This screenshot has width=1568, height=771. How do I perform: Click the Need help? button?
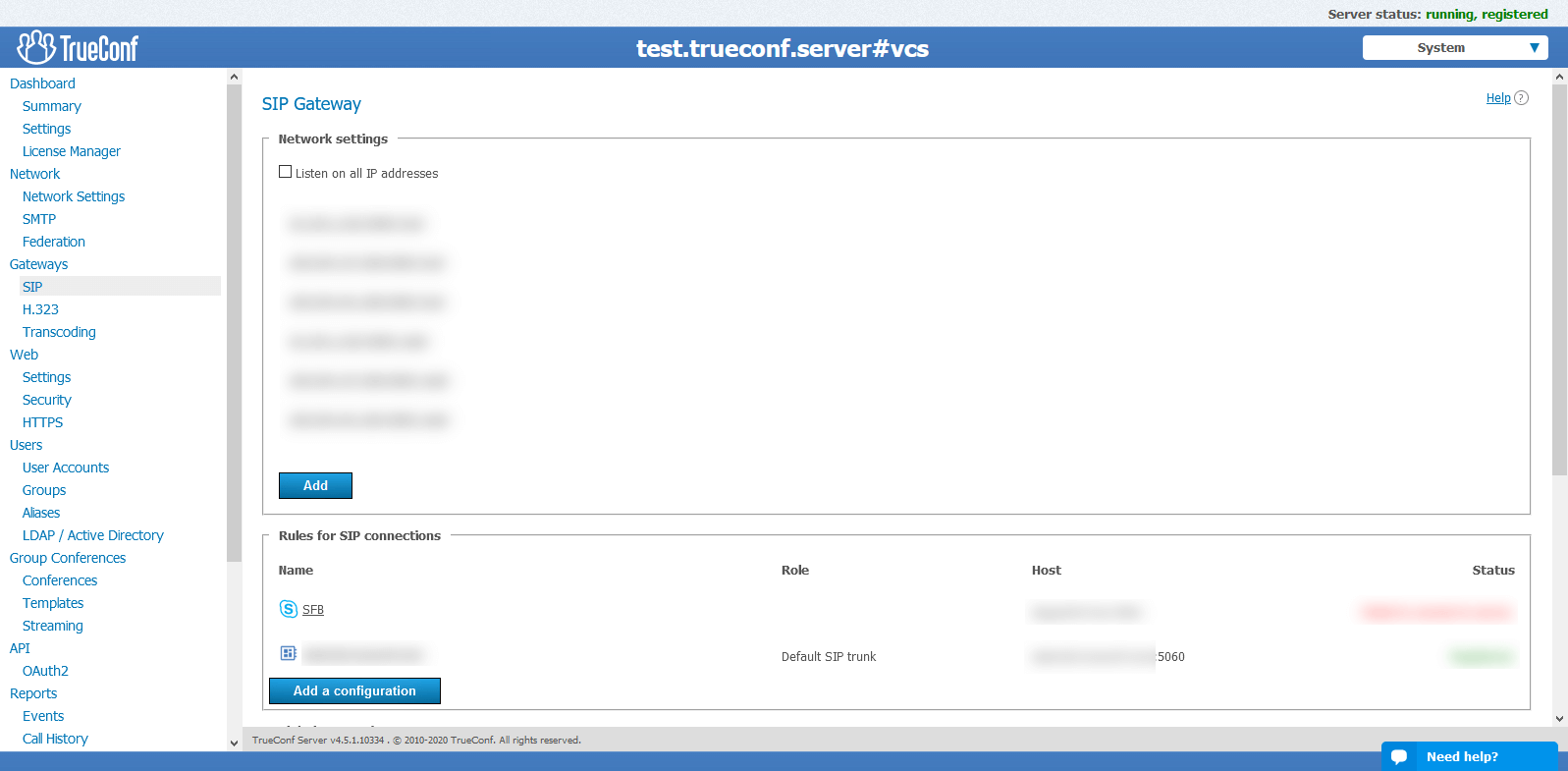pos(1470,756)
